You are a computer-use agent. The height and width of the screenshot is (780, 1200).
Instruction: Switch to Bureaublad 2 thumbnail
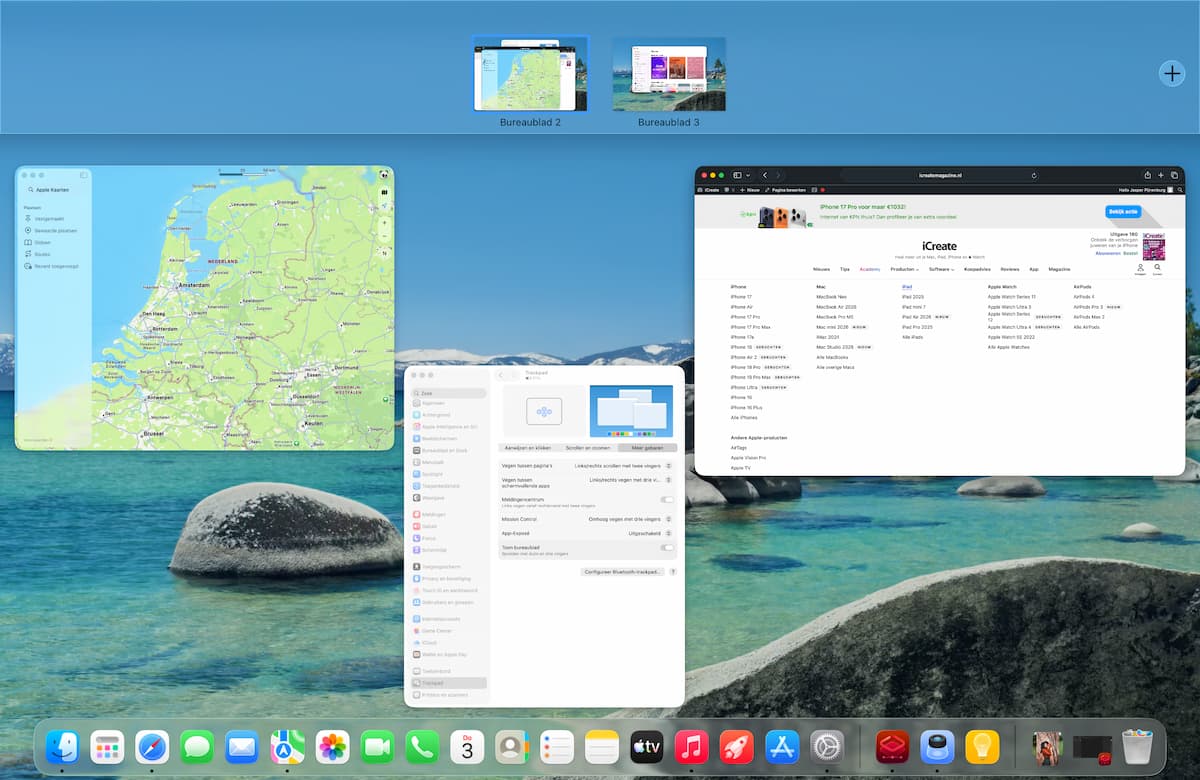click(530, 74)
